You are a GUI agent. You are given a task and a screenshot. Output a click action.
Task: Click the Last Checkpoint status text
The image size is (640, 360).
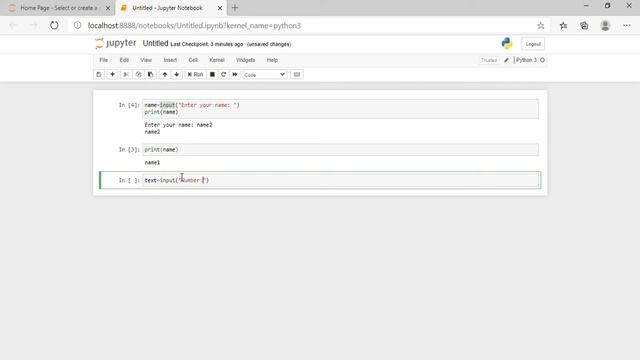(x=207, y=44)
